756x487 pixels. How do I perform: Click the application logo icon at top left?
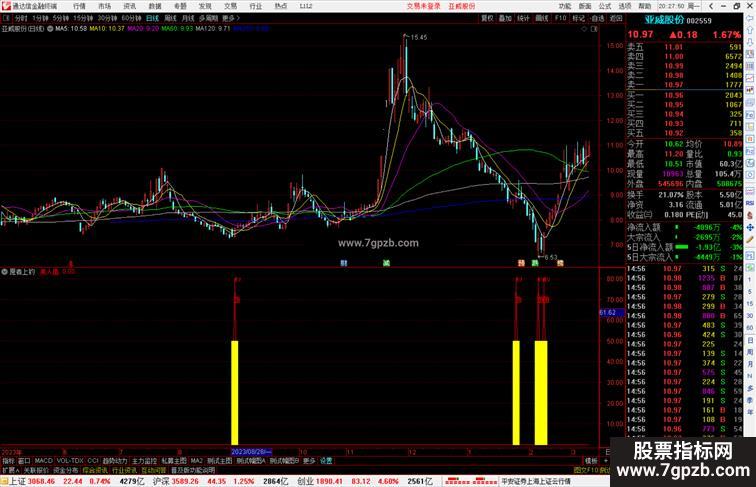coord(6,6)
